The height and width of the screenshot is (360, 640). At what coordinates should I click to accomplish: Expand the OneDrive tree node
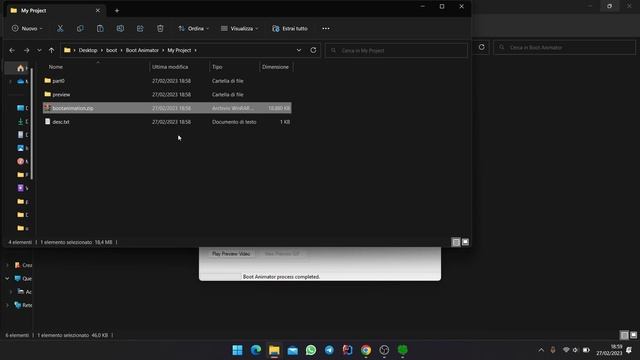[x=10, y=81]
